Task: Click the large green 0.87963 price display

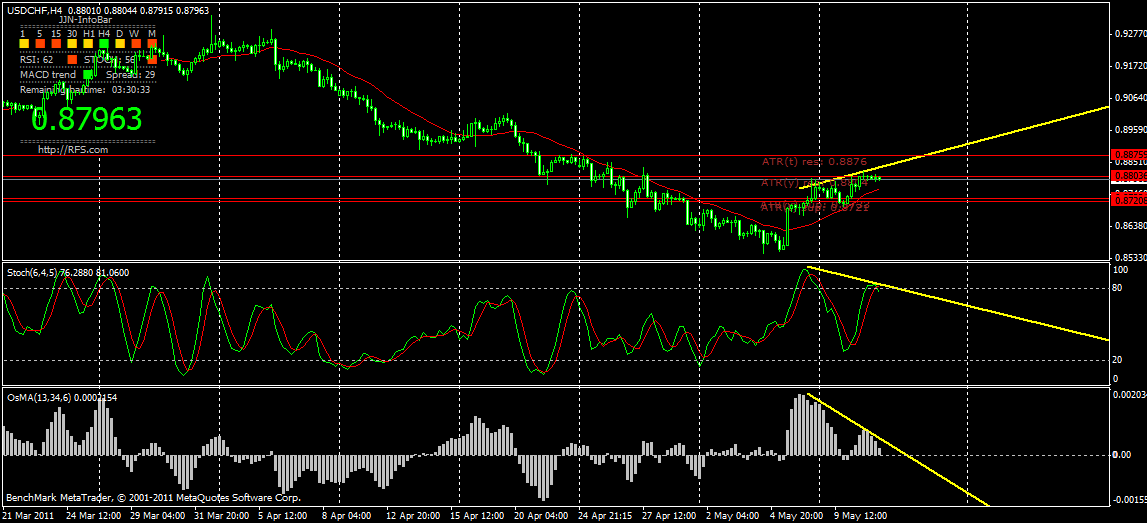Action: pos(86,119)
